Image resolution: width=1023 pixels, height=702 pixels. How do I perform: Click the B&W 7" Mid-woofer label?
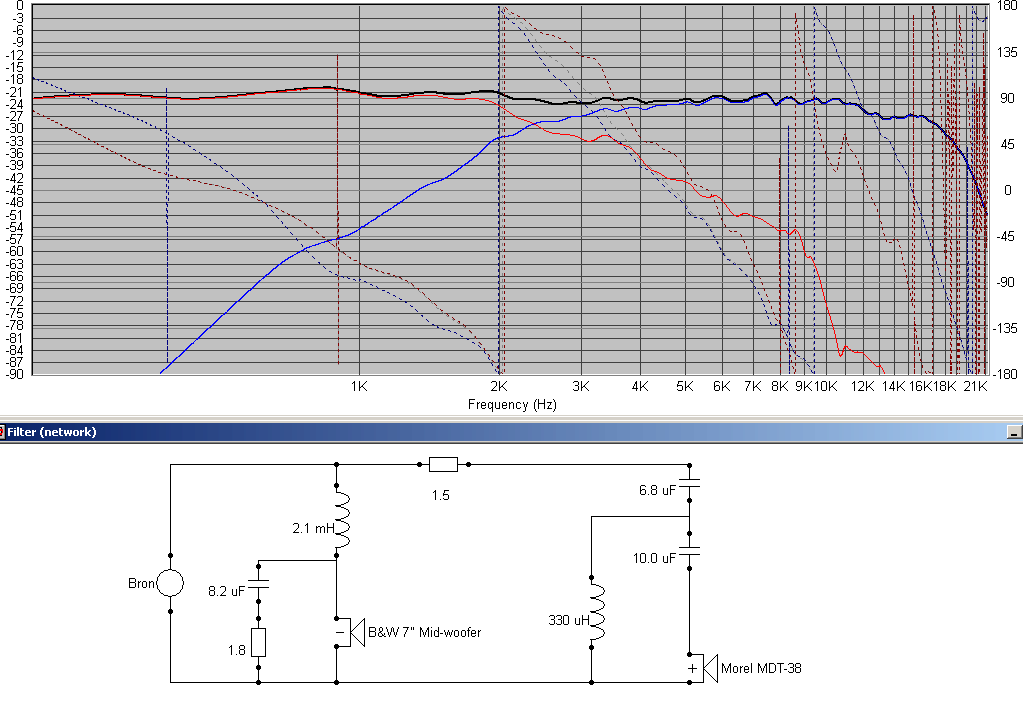(425, 632)
